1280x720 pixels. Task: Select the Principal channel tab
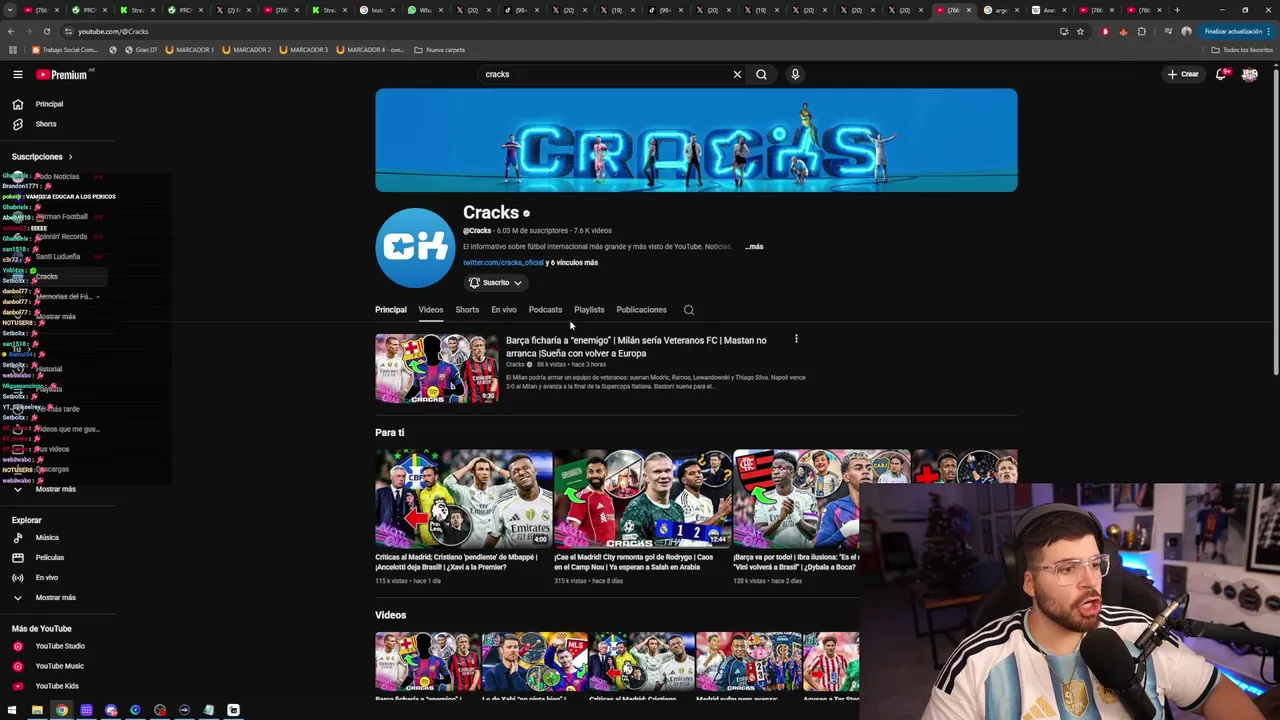point(391,310)
